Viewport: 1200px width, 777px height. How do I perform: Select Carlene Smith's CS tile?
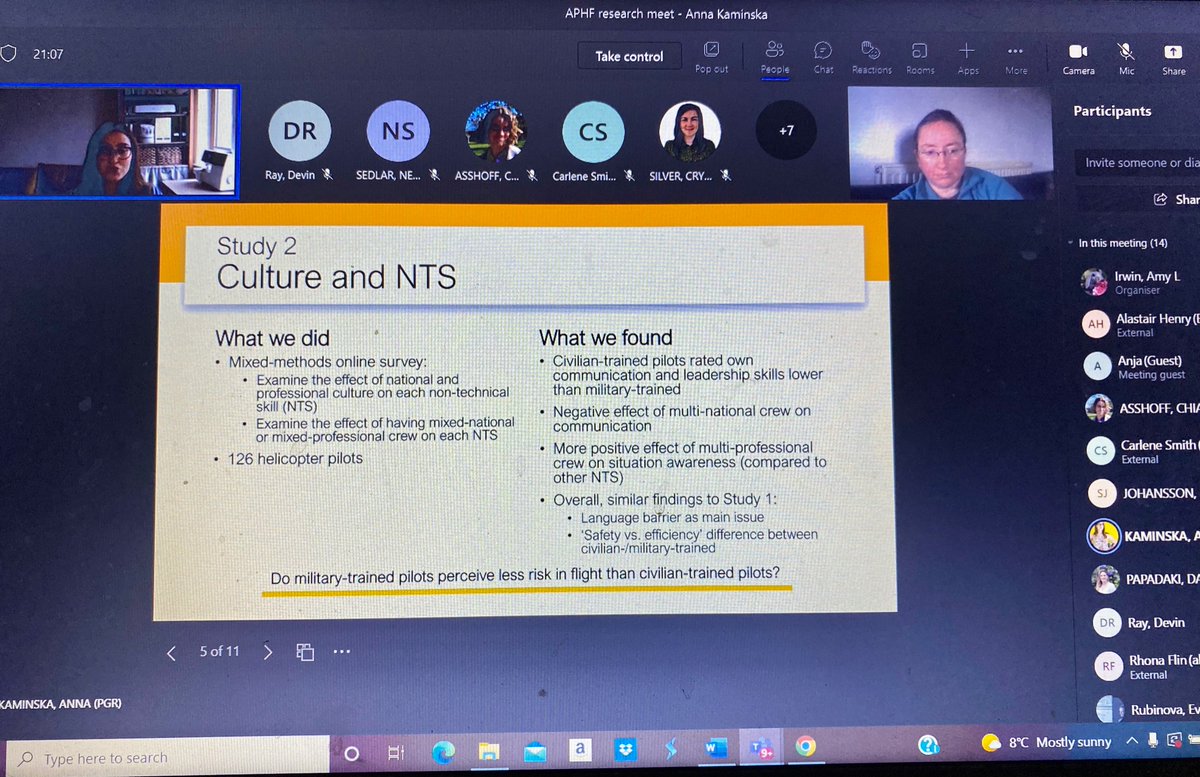pos(593,132)
